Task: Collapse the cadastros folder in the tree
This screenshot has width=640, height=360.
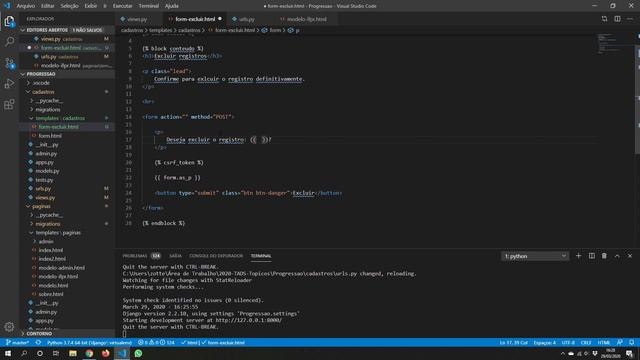Action: tap(67, 92)
